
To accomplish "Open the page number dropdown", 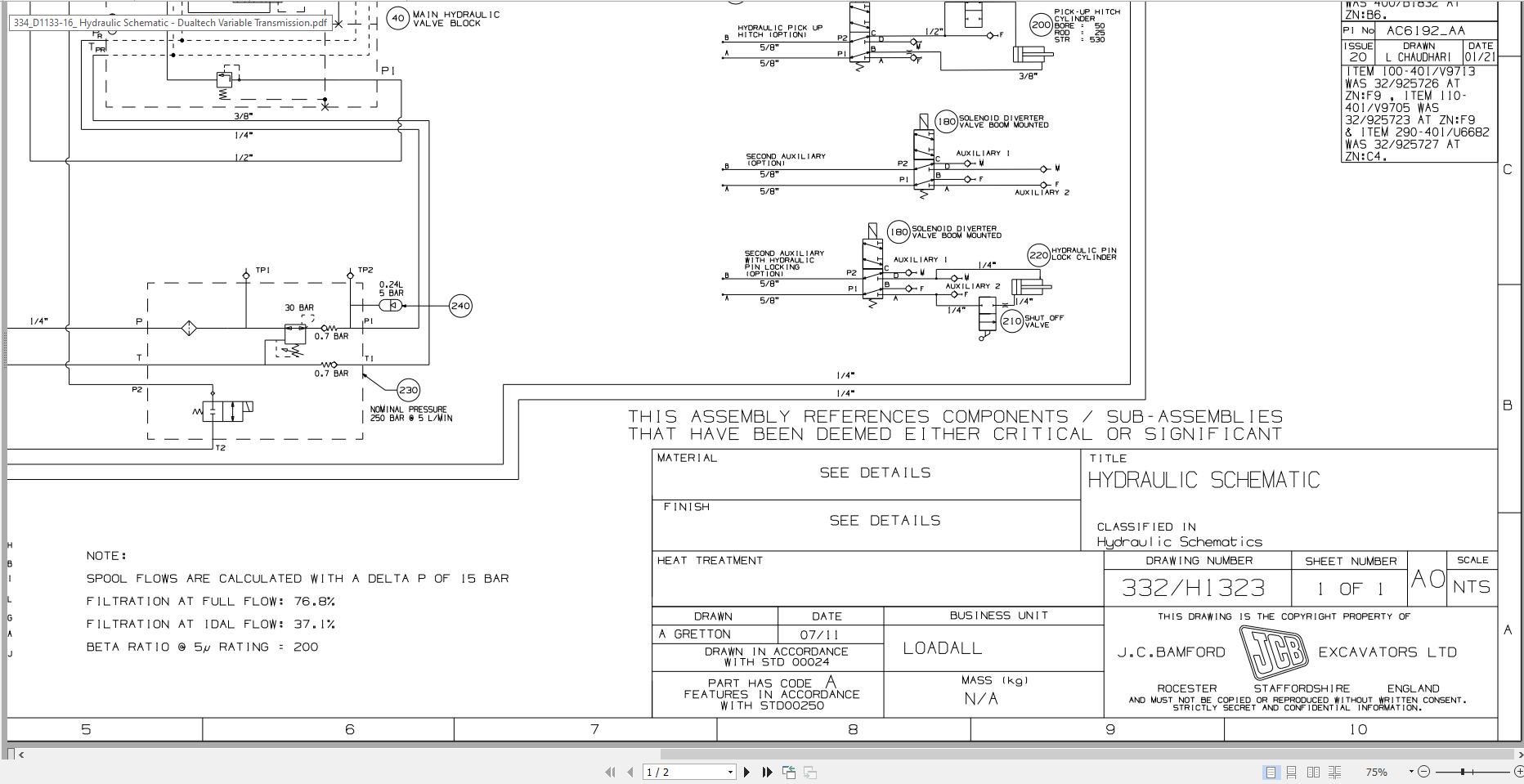I will 730,772.
